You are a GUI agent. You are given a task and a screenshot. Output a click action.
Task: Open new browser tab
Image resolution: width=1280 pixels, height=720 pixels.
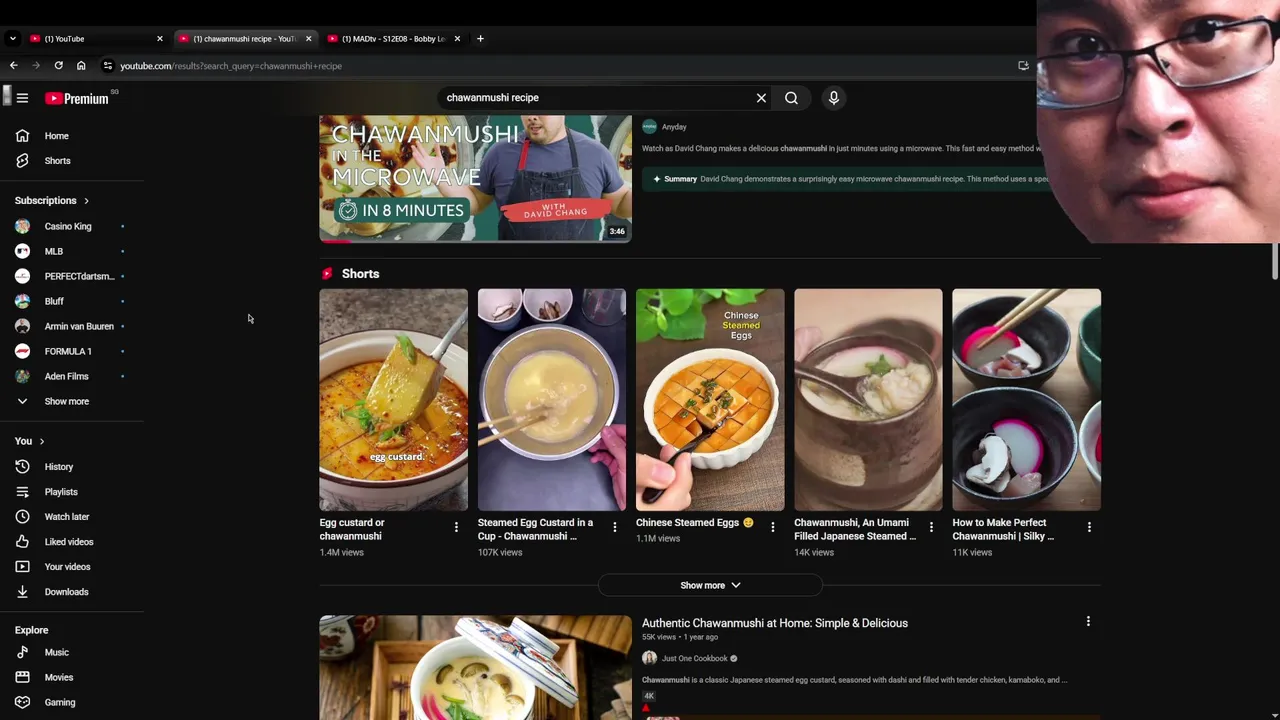[480, 39]
